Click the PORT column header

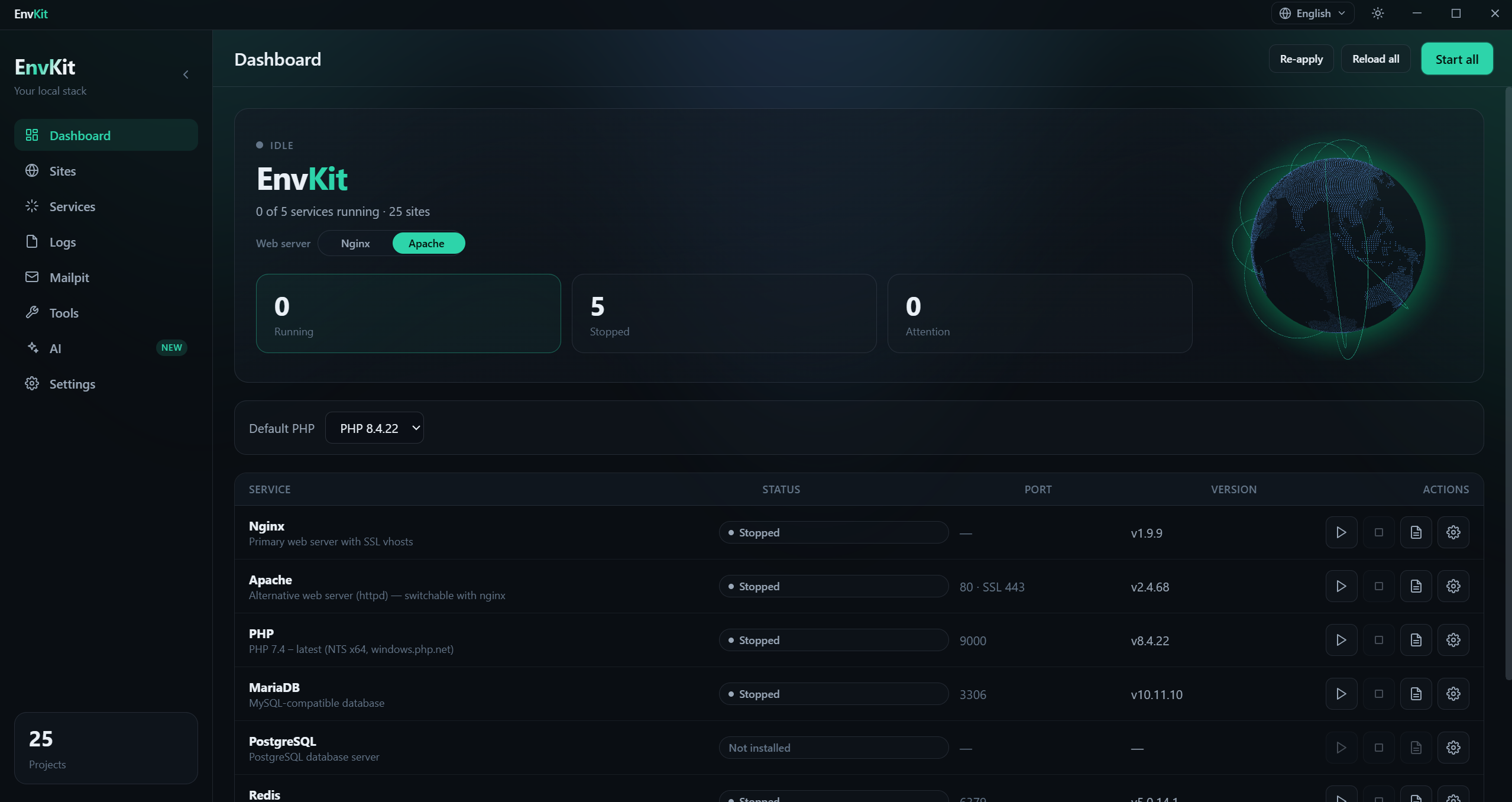tap(1038, 489)
